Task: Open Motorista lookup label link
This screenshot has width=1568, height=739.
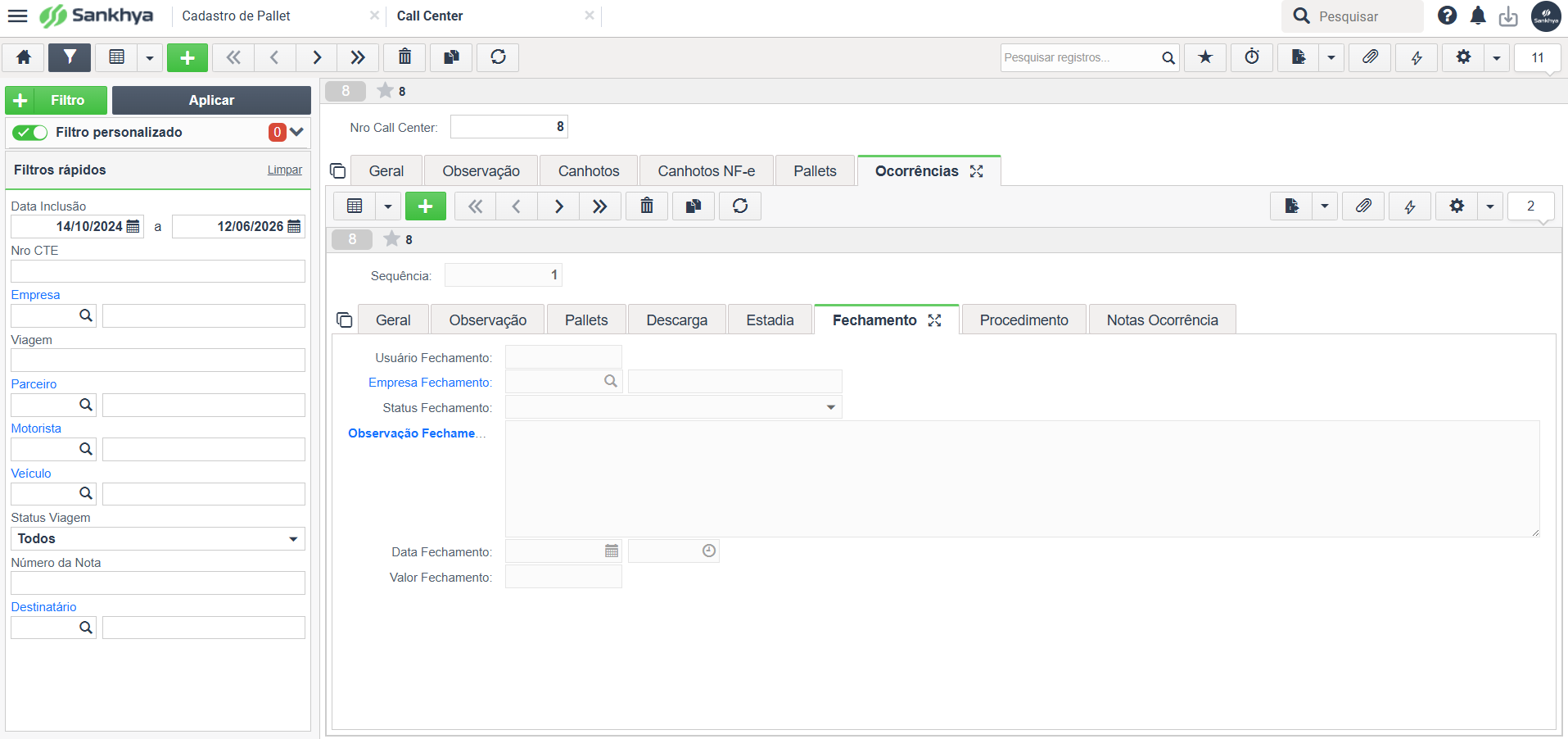Action: pos(36,428)
